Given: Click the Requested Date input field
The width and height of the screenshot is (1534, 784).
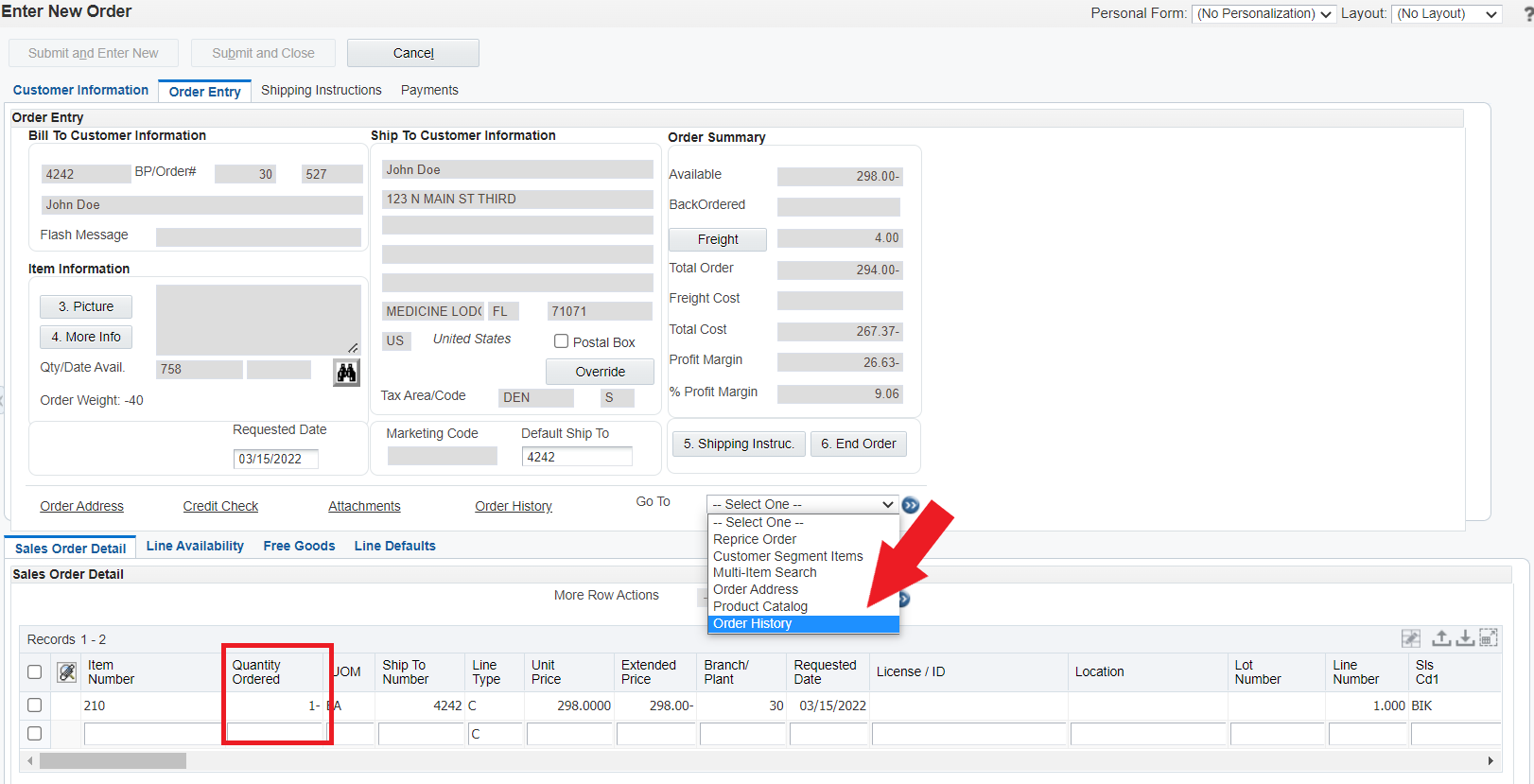Looking at the screenshot, I should pyautogui.click(x=275, y=459).
